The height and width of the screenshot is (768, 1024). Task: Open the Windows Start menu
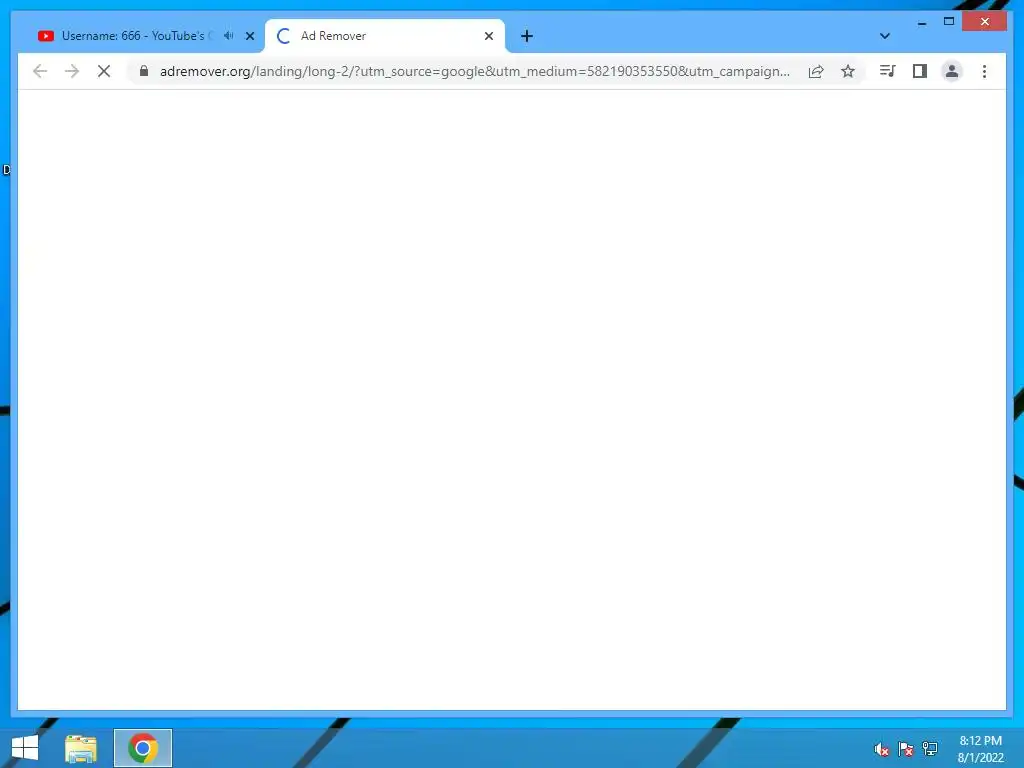click(25, 748)
